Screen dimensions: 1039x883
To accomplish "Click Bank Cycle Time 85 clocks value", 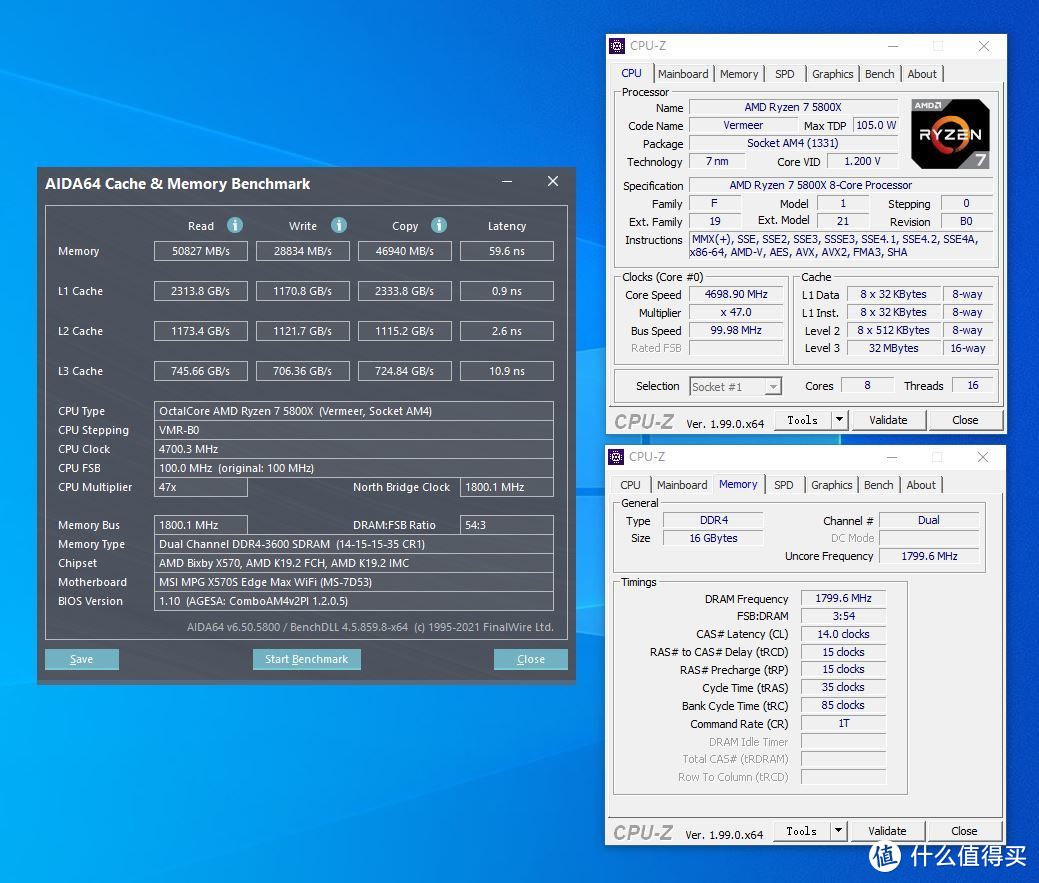I will pyautogui.click(x=843, y=705).
